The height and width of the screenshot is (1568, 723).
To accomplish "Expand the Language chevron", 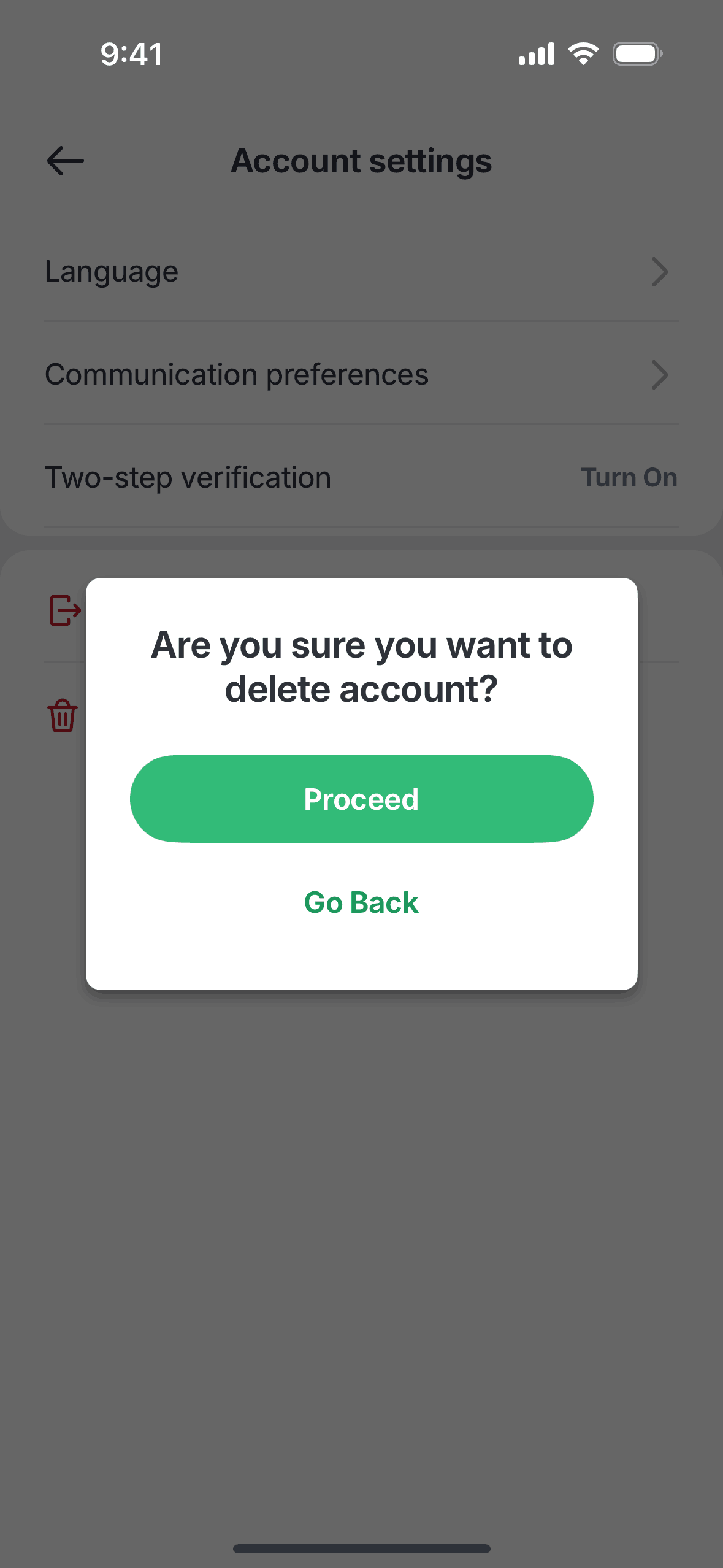I will [x=659, y=272].
